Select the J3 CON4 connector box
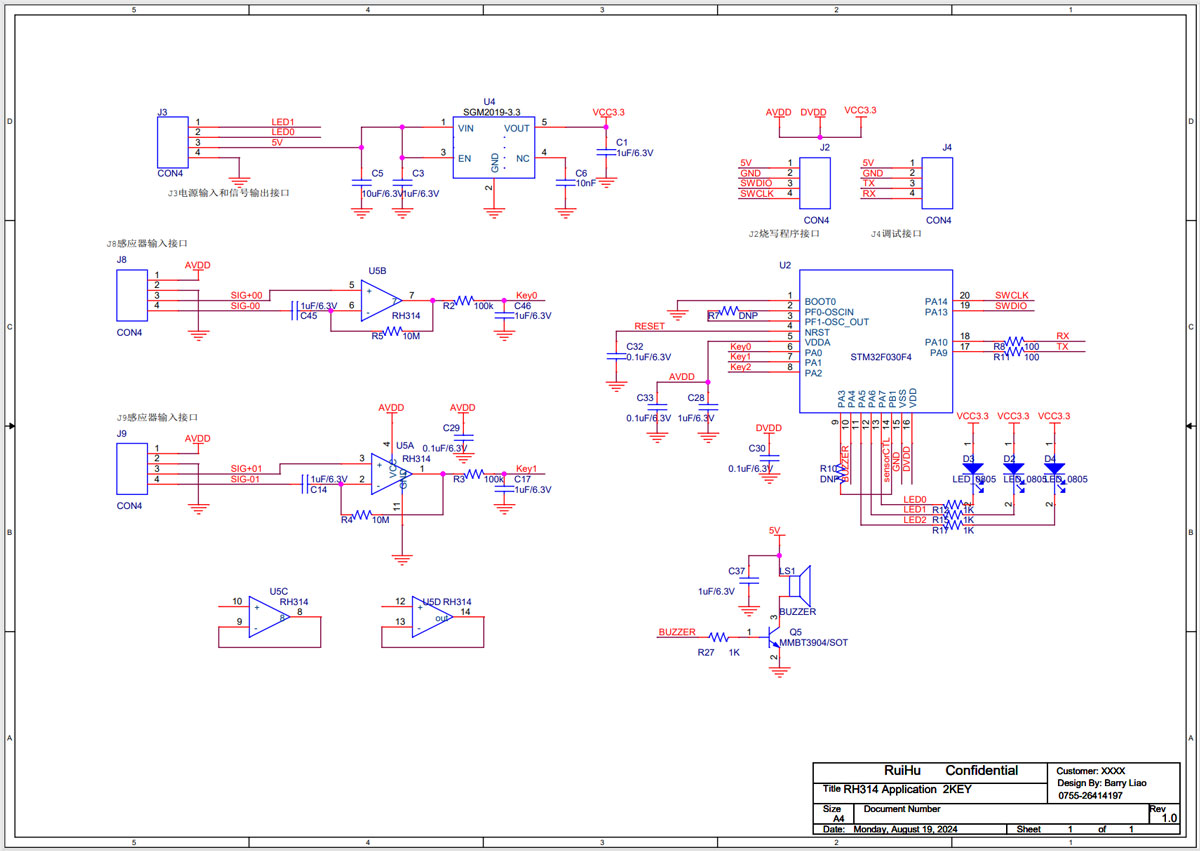 click(173, 142)
